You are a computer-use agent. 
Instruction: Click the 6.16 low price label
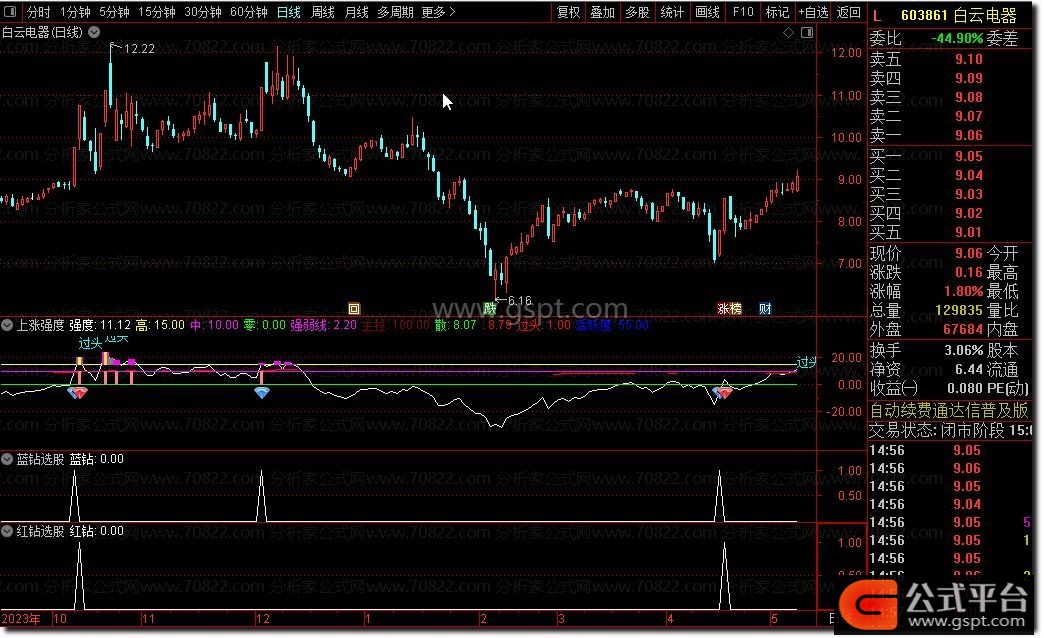click(x=519, y=300)
